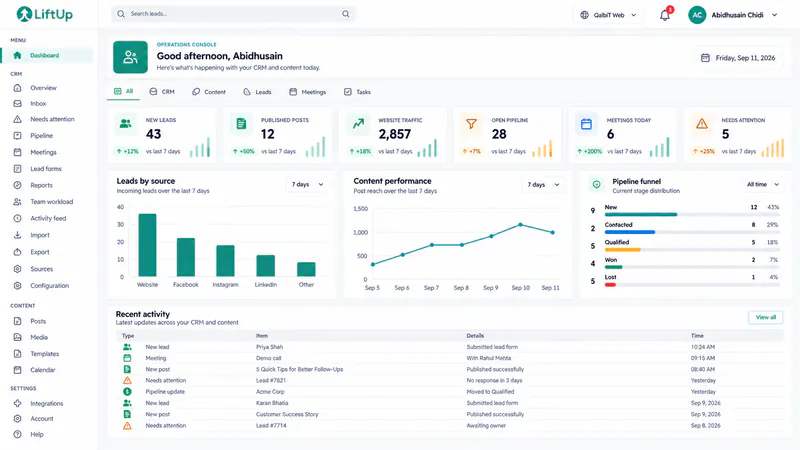The height and width of the screenshot is (450, 800).
Task: Click the Meetings Today calendar icon
Action: (586, 124)
